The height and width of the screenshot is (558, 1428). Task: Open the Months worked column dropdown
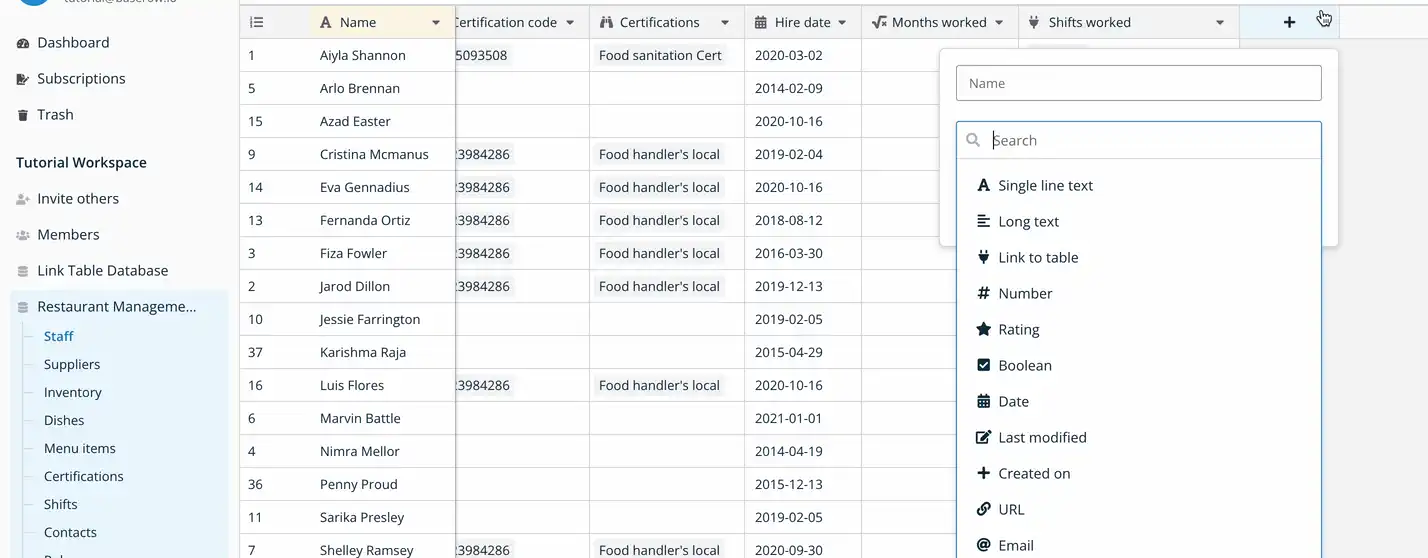999,22
